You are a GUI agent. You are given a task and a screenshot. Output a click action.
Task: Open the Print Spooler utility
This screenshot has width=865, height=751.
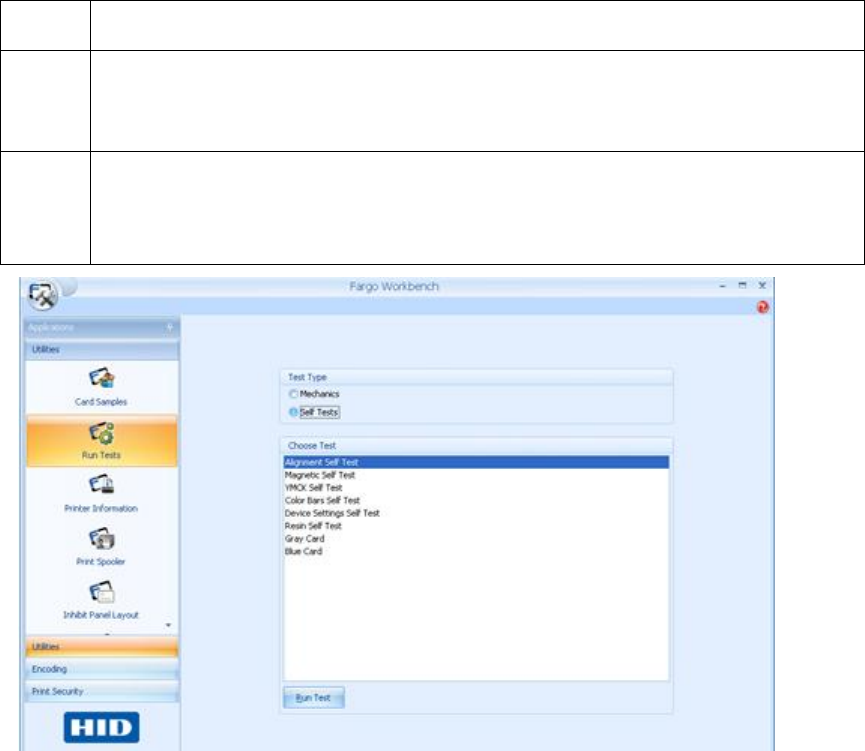coord(101,547)
